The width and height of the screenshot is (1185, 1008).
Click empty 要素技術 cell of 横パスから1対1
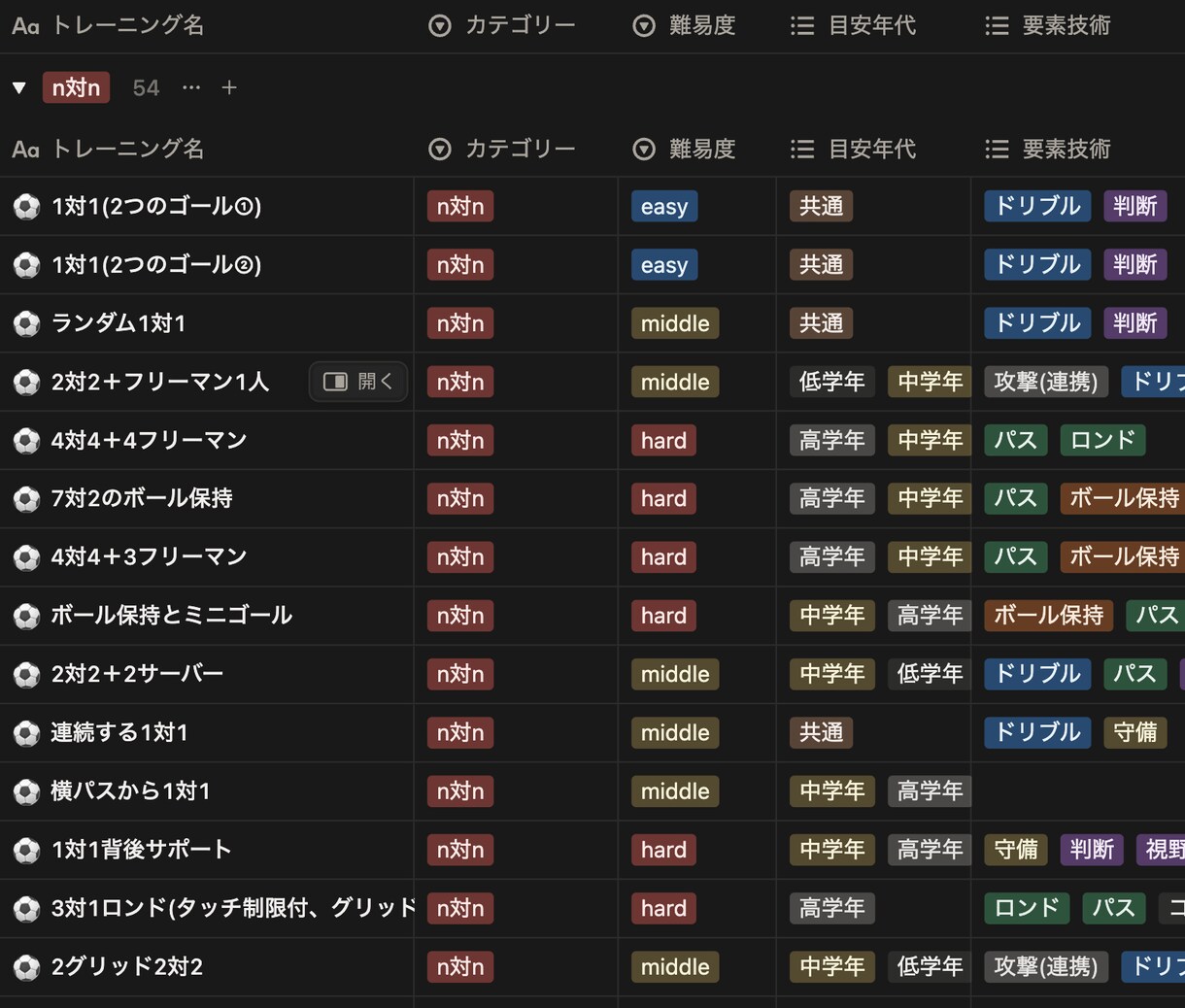1078,791
